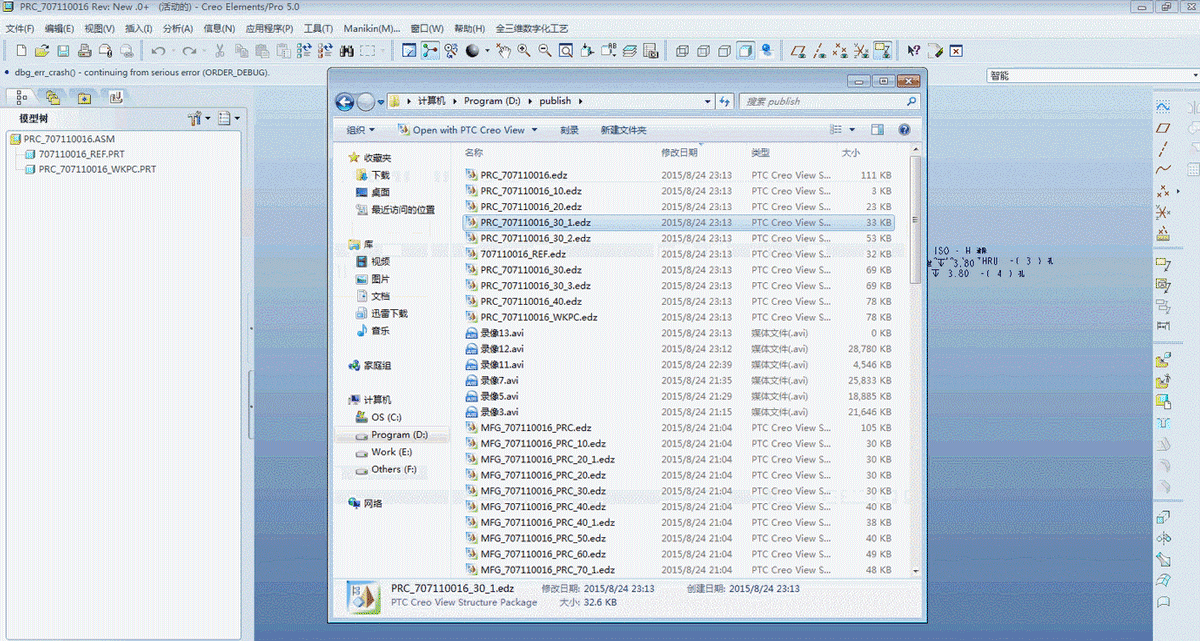
Task: Click the Zoom In magnifier icon
Action: pyautogui.click(x=523, y=50)
